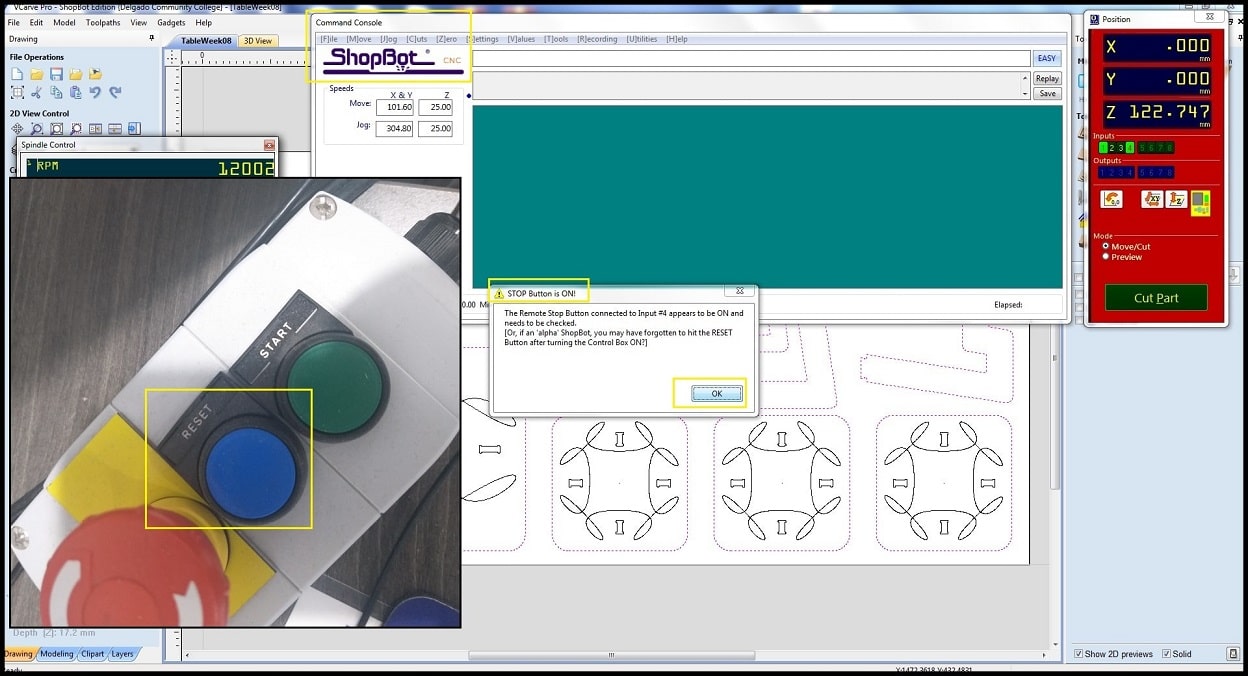Open the Layers tab at the bottom

point(122,654)
